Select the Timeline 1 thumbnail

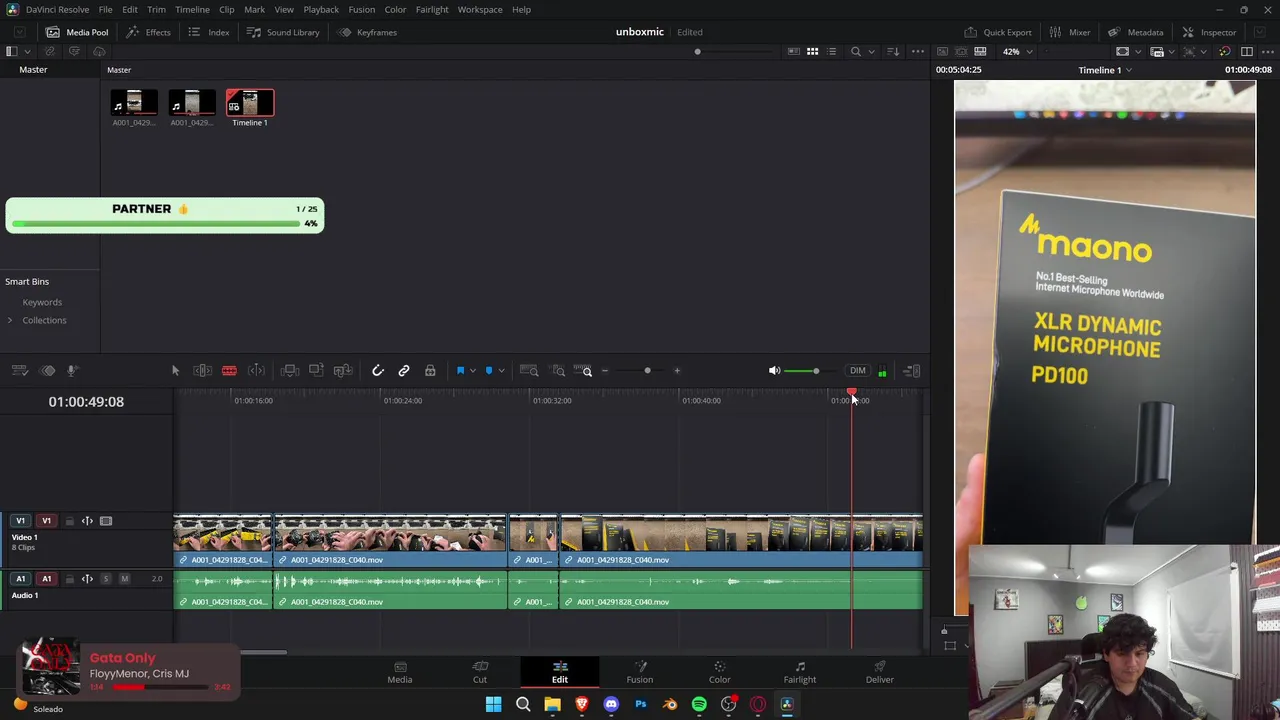pyautogui.click(x=250, y=104)
